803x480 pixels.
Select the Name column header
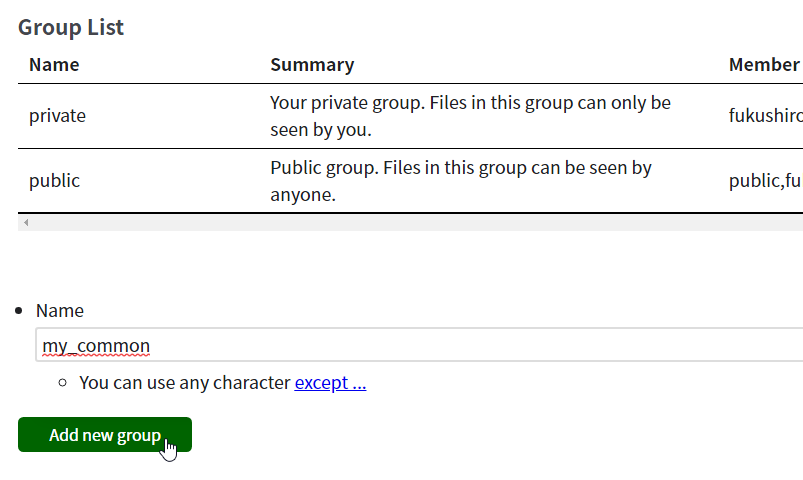pos(54,65)
